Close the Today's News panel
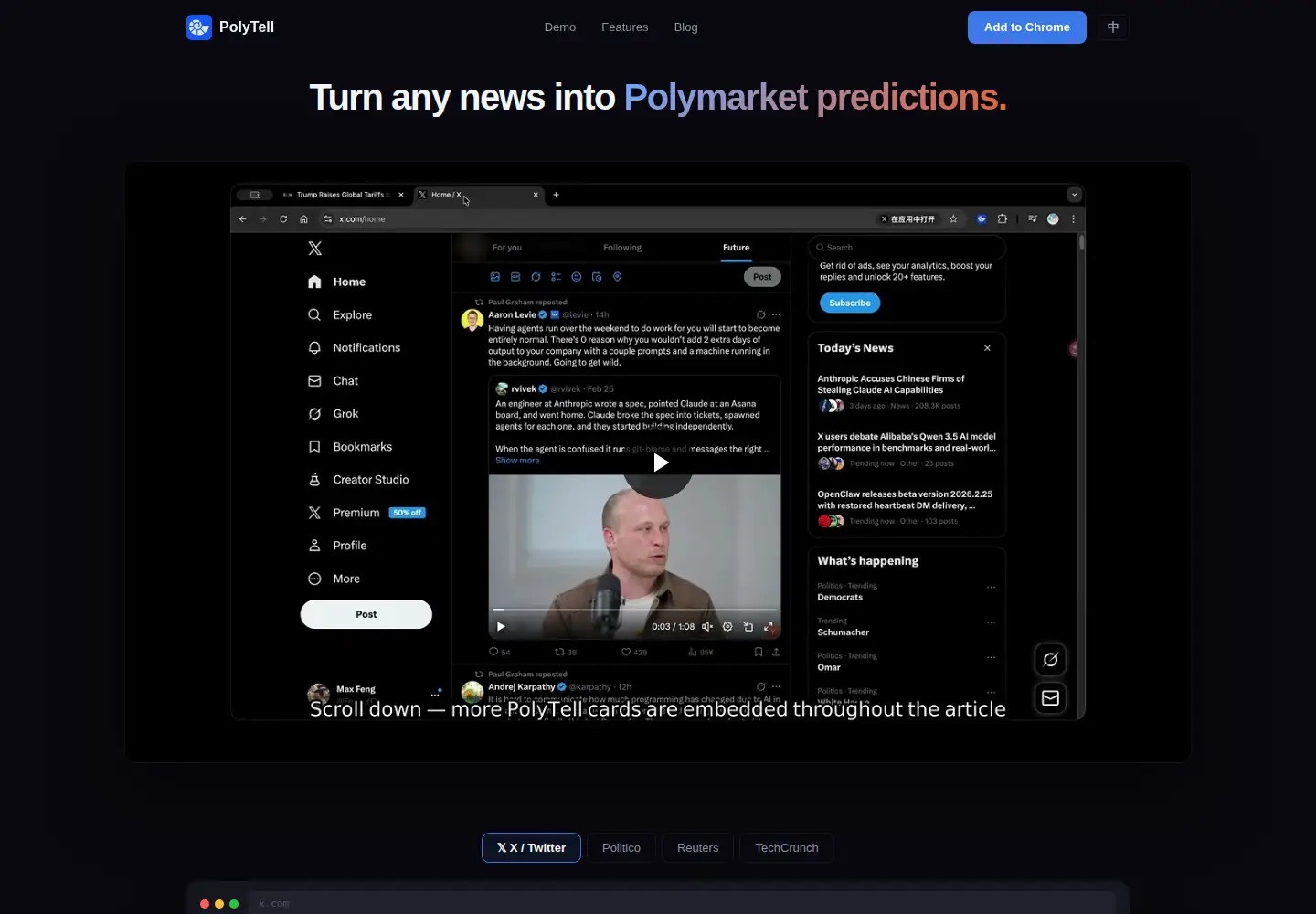Screen dimensions: 1316x914 [x=987, y=348]
